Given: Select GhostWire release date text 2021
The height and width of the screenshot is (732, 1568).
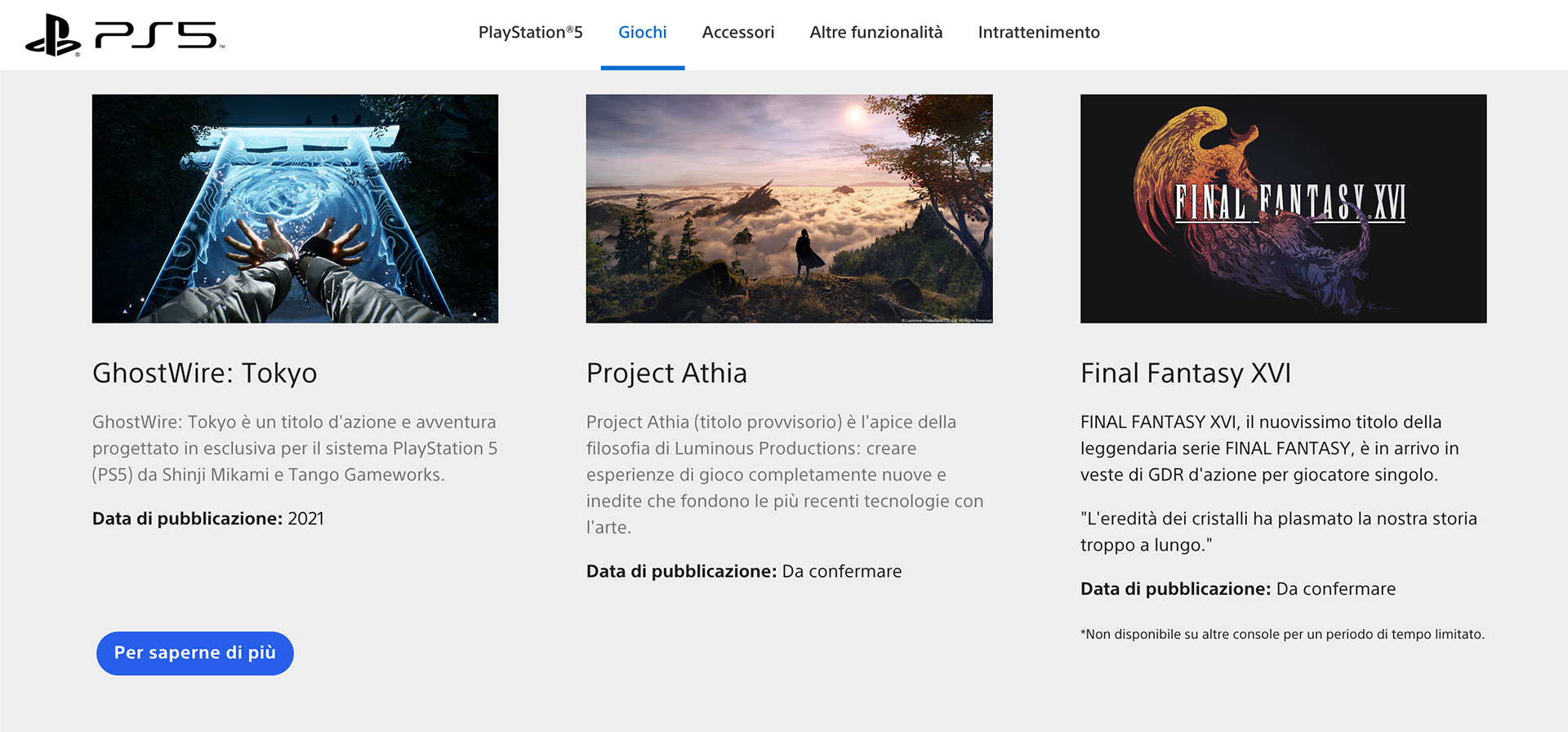Looking at the screenshot, I should coord(305,519).
